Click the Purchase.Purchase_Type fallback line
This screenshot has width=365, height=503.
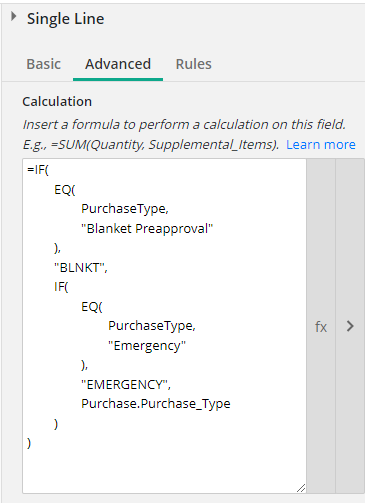click(x=156, y=404)
